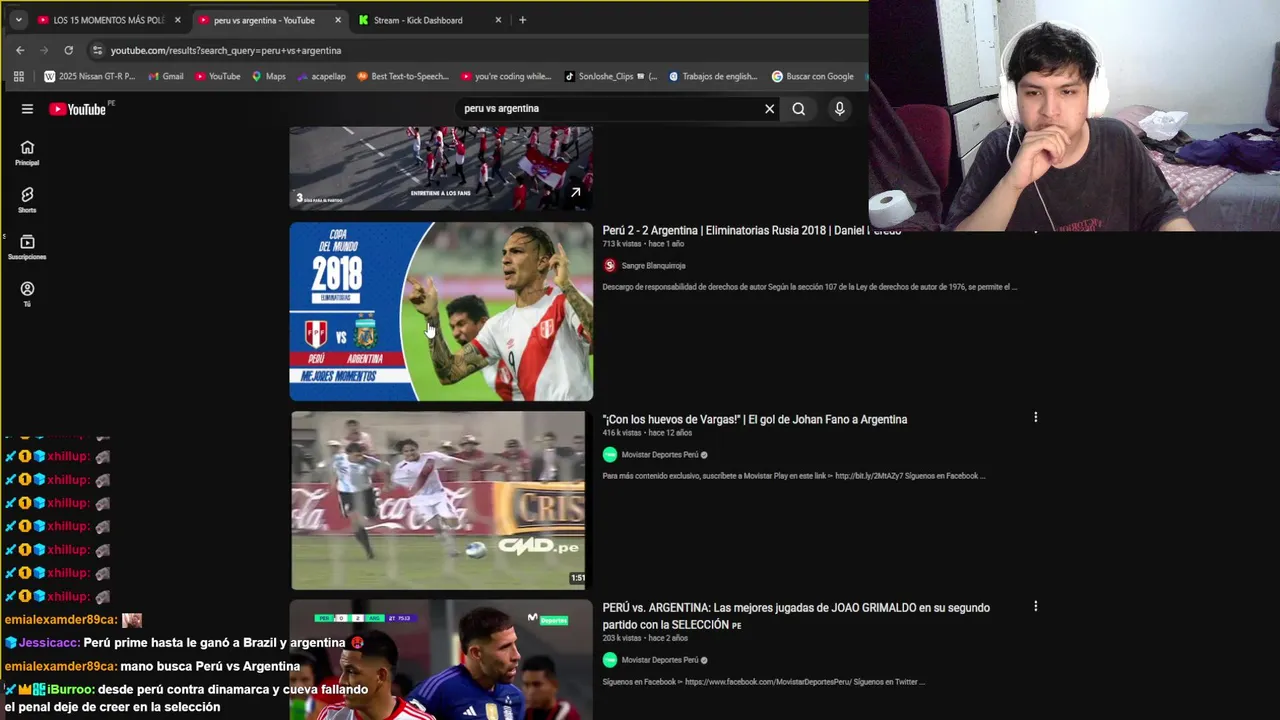
Task: Close the Stream - Kick Dashboard tab
Action: (x=498, y=20)
